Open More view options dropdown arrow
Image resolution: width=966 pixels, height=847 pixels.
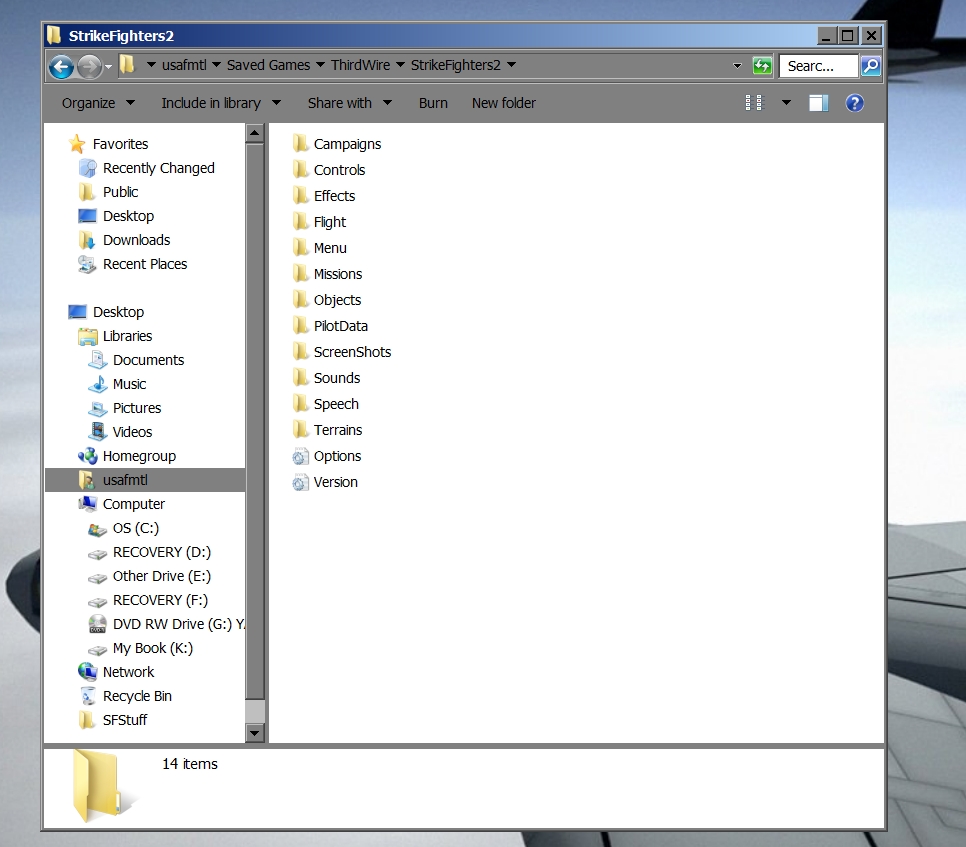click(x=786, y=103)
